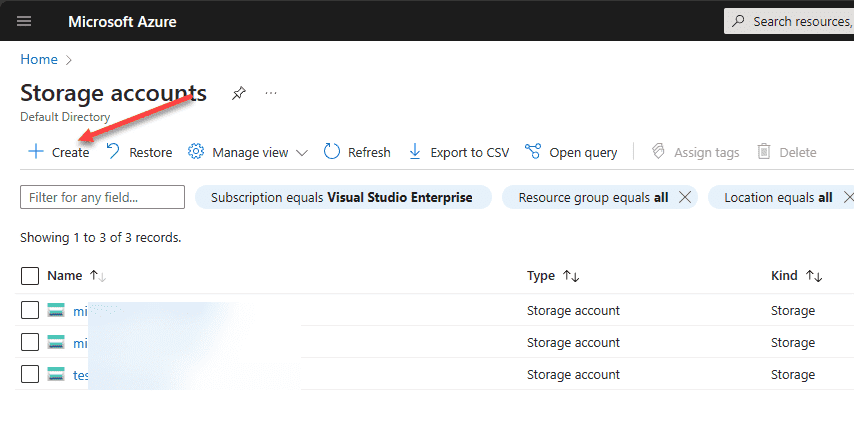Click the Microsoft Azure portal title
This screenshot has height=444, width=854.
(x=123, y=22)
